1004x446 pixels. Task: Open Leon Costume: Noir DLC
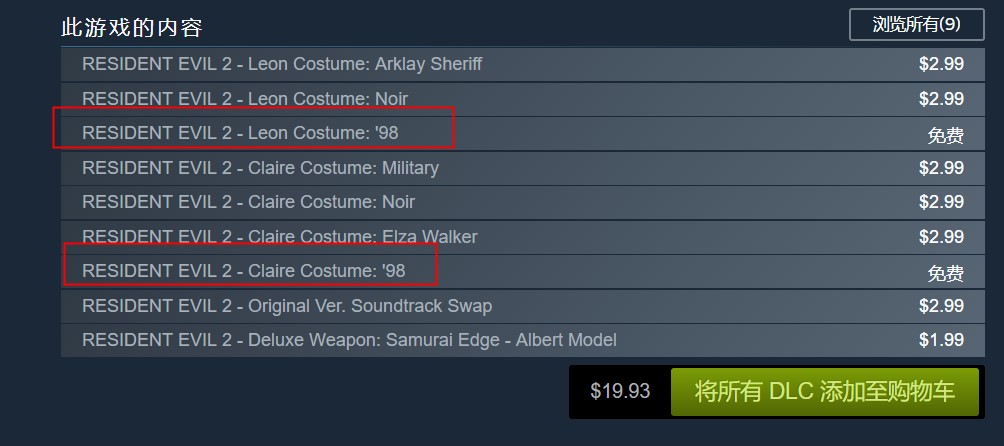click(522, 99)
